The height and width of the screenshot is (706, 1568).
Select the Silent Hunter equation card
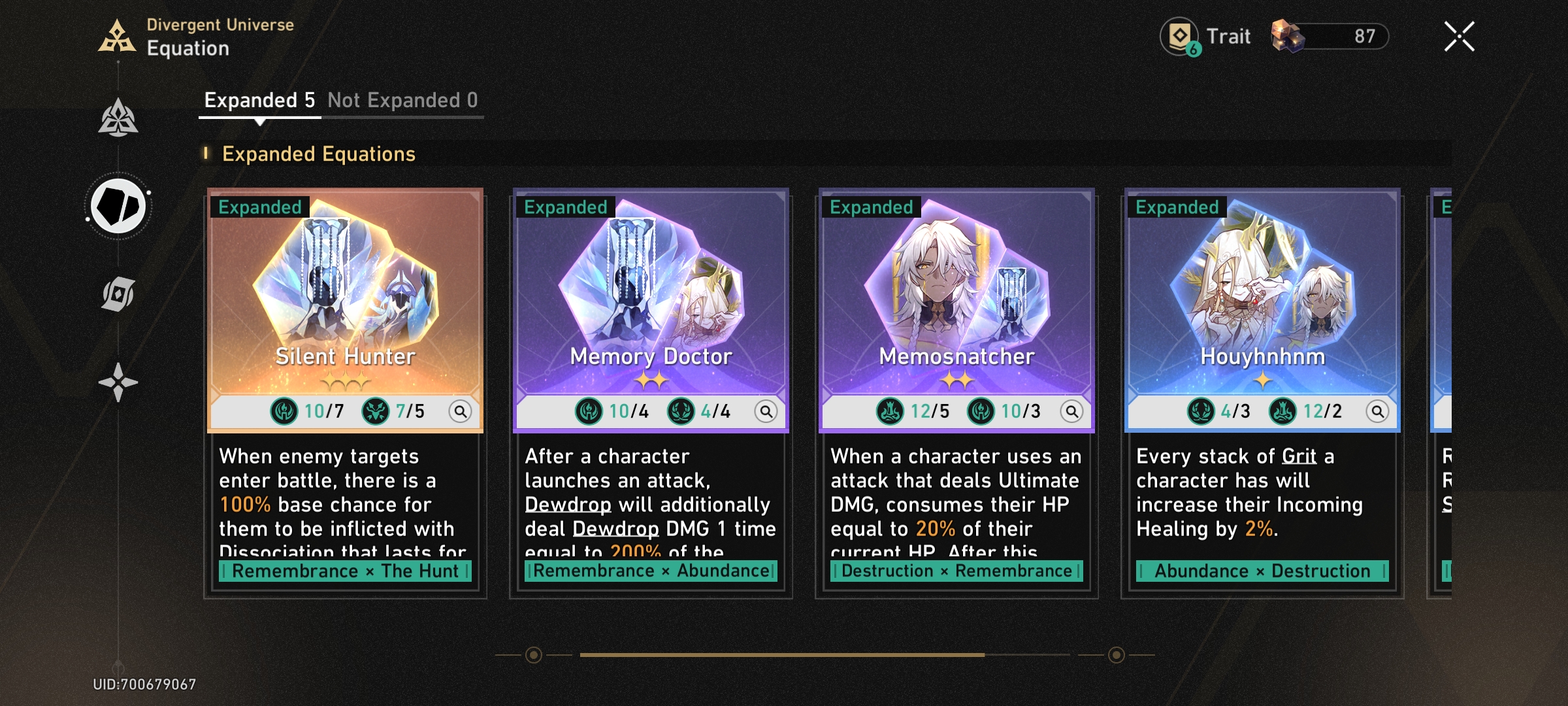click(345, 392)
